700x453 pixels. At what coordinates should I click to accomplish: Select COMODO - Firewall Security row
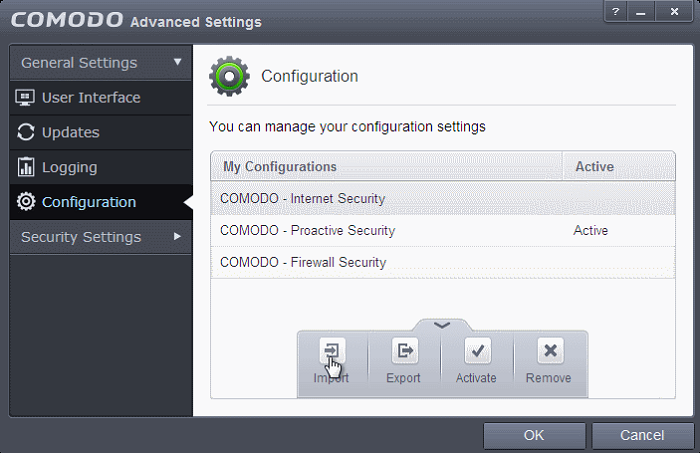443,262
